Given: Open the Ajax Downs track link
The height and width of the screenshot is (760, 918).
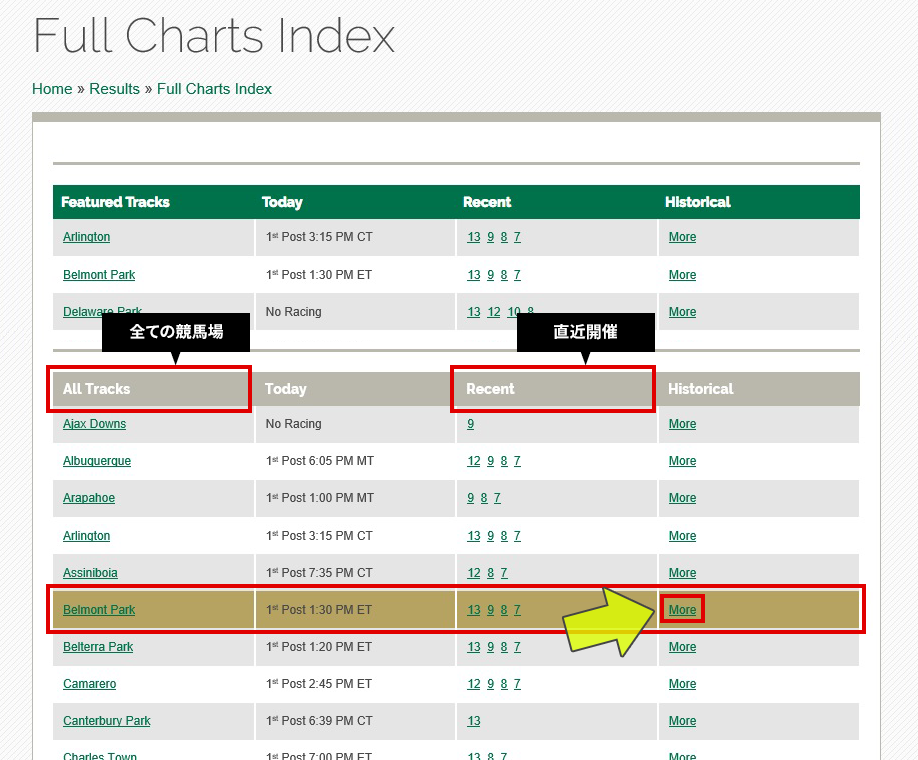Looking at the screenshot, I should tap(94, 424).
